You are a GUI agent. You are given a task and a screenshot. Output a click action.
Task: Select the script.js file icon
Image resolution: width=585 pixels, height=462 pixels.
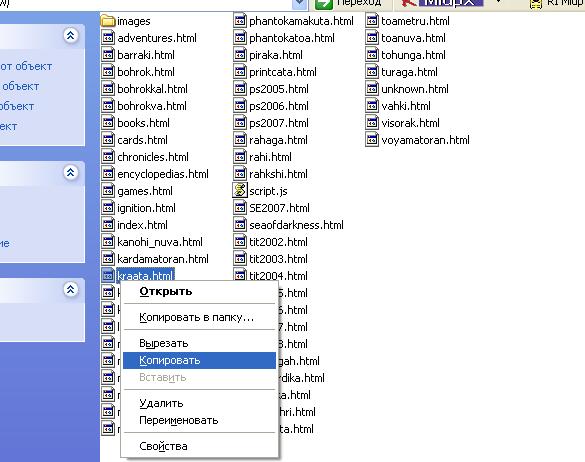point(240,190)
